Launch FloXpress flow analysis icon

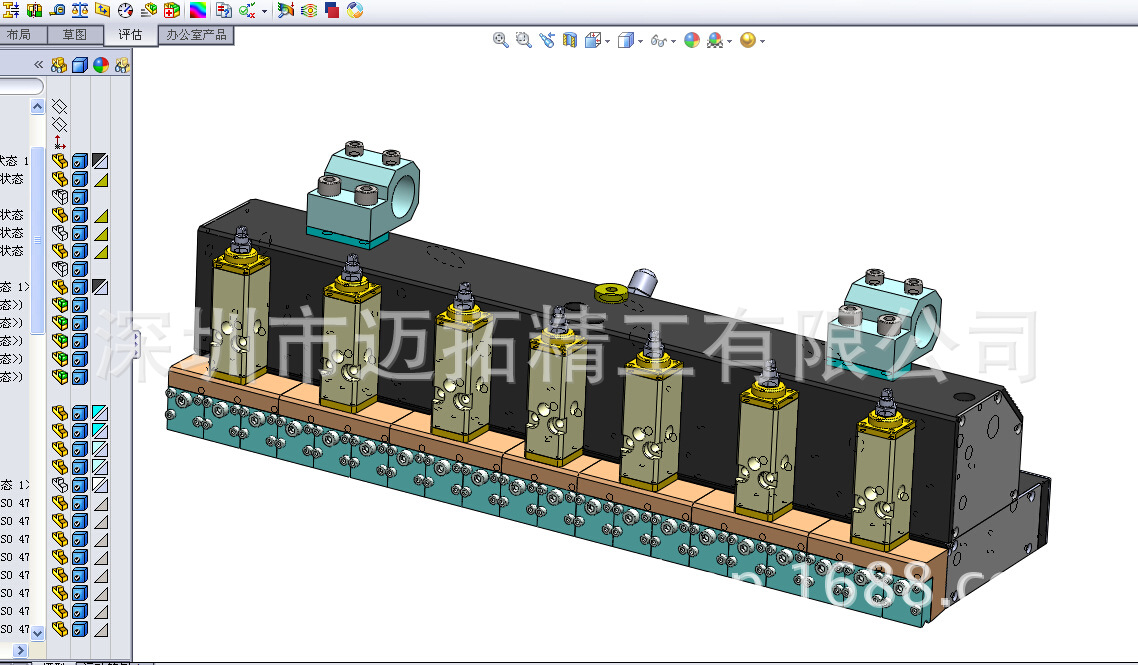[309, 10]
